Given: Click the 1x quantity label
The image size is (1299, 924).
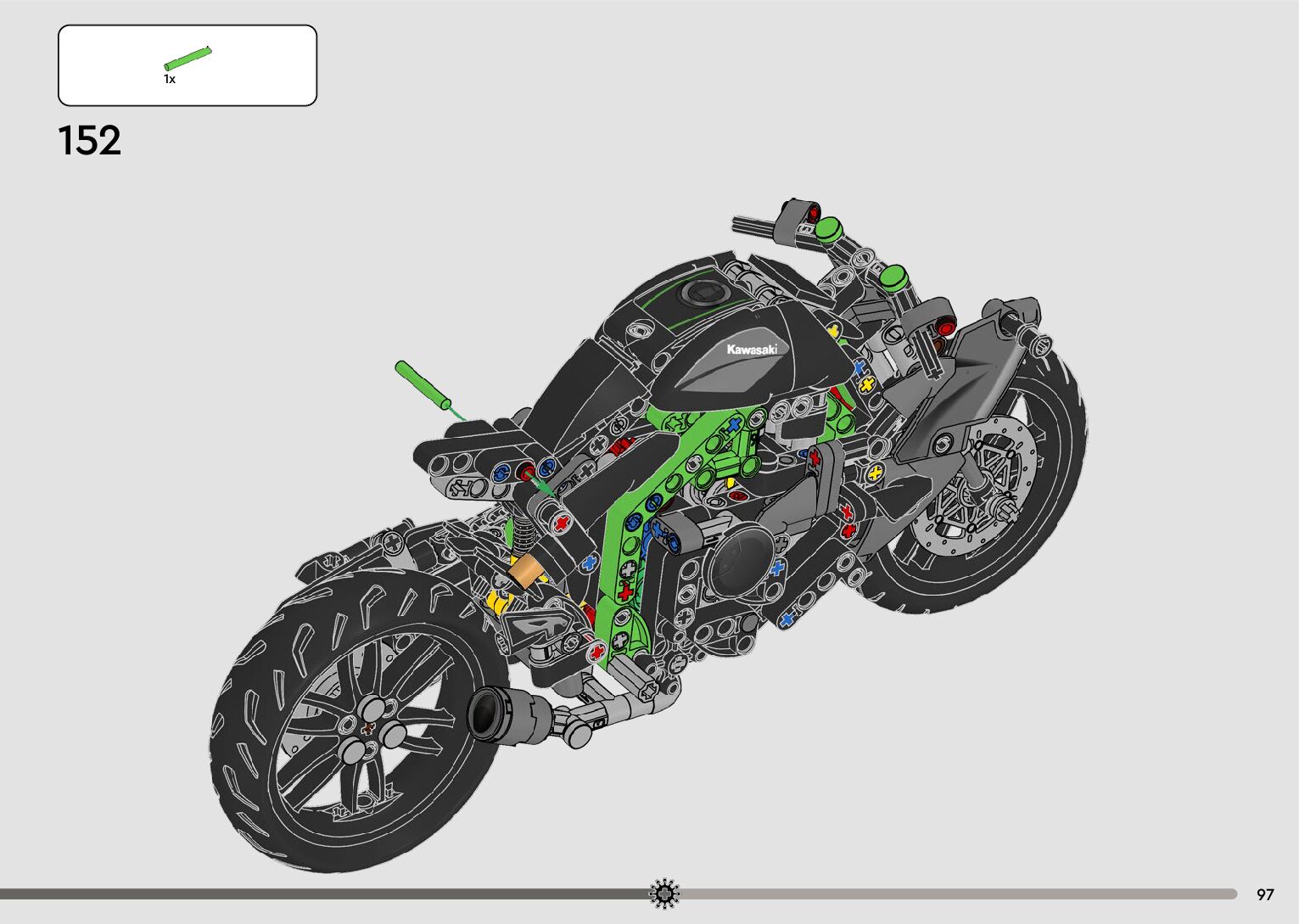Looking at the screenshot, I should pos(170,79).
